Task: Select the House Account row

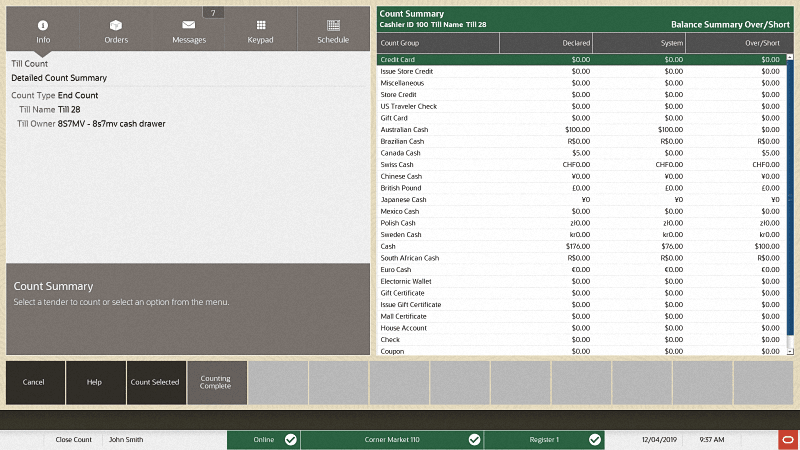Action: pos(582,328)
